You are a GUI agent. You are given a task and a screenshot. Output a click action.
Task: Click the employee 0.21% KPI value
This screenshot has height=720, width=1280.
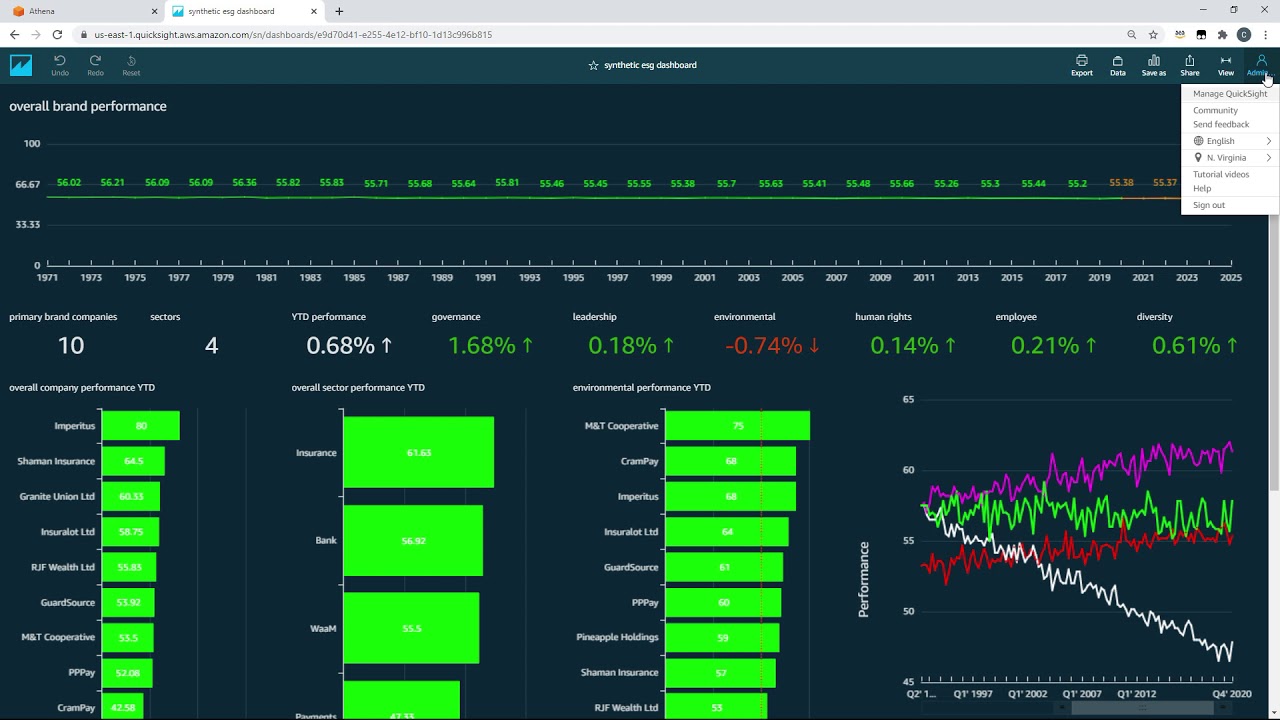(1054, 346)
